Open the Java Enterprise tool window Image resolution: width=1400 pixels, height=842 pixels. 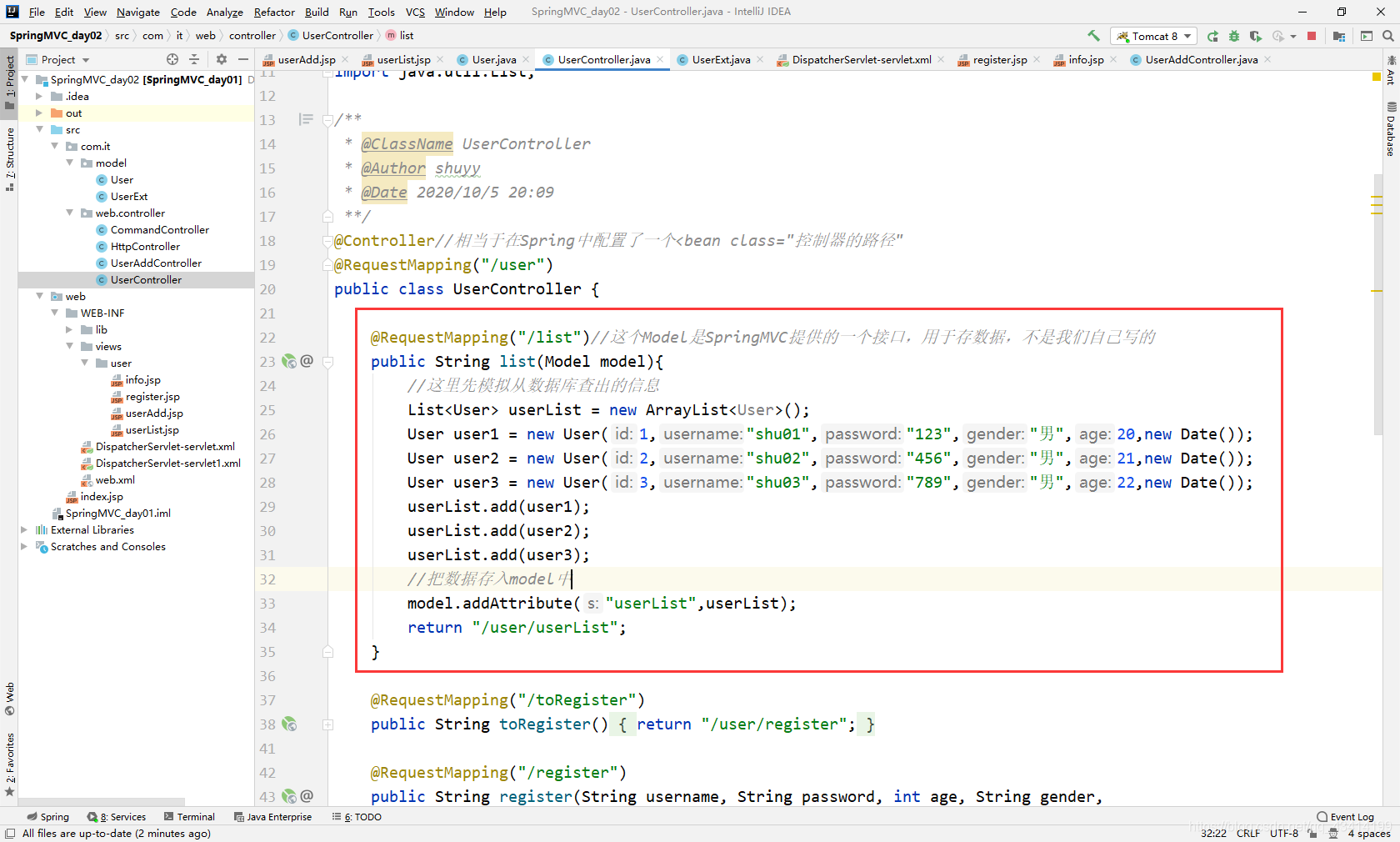click(272, 817)
